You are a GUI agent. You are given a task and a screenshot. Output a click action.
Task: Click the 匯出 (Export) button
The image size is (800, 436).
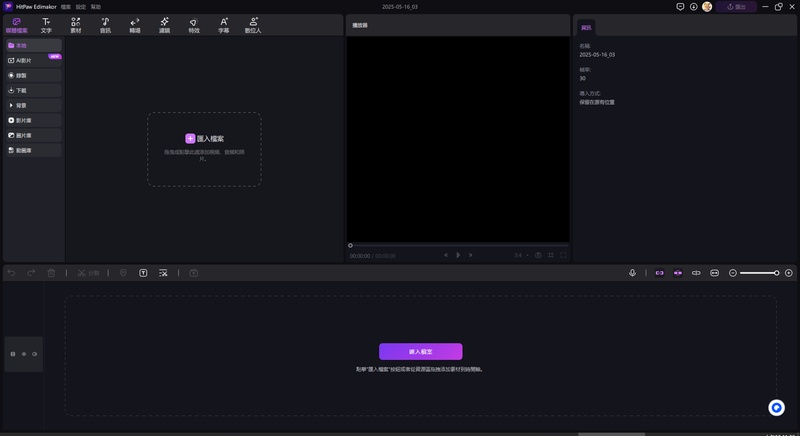(736, 6)
